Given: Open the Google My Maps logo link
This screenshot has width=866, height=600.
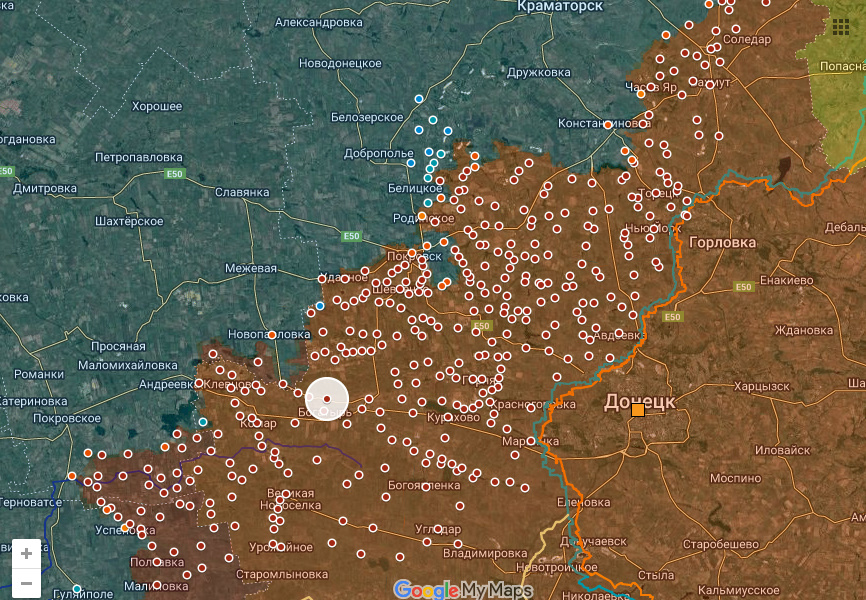Looking at the screenshot, I should click(463, 590).
